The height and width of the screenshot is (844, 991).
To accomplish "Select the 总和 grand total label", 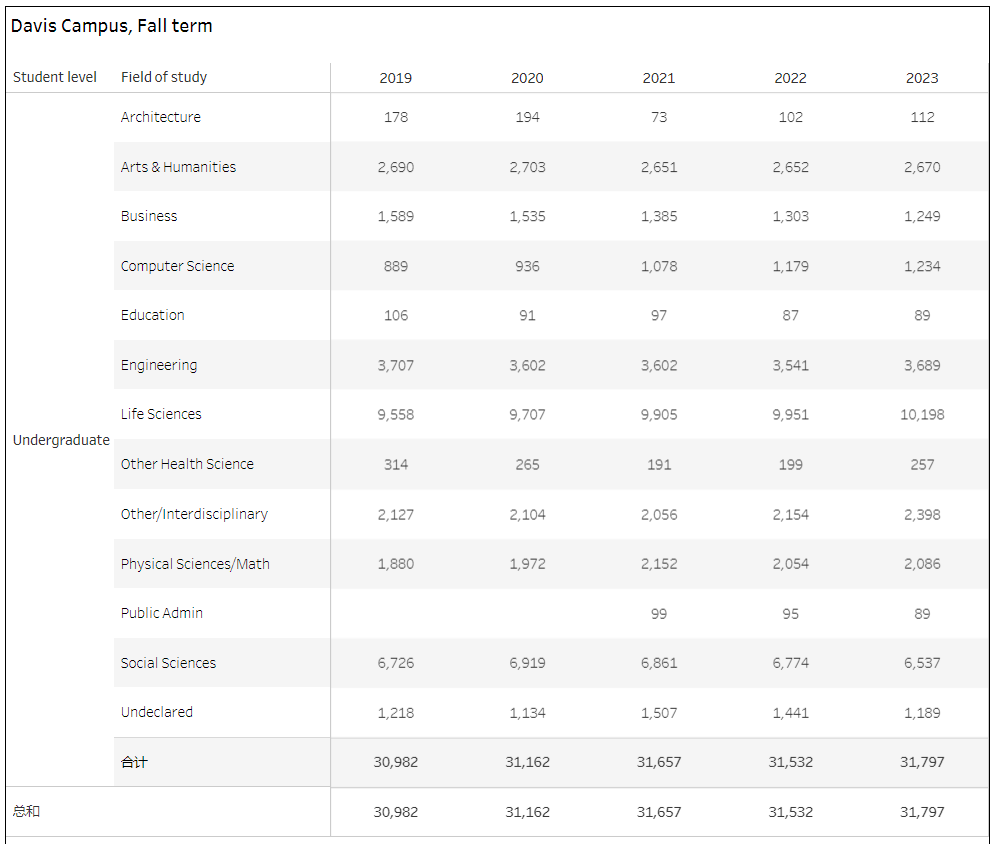I will point(27,812).
